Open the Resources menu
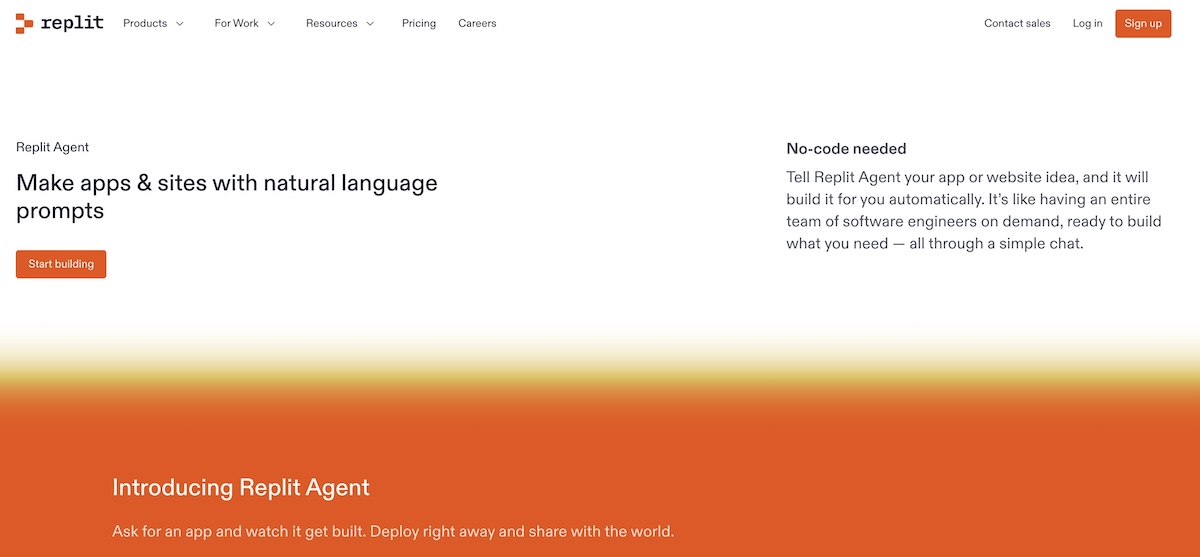The height and width of the screenshot is (557, 1200). click(330, 23)
